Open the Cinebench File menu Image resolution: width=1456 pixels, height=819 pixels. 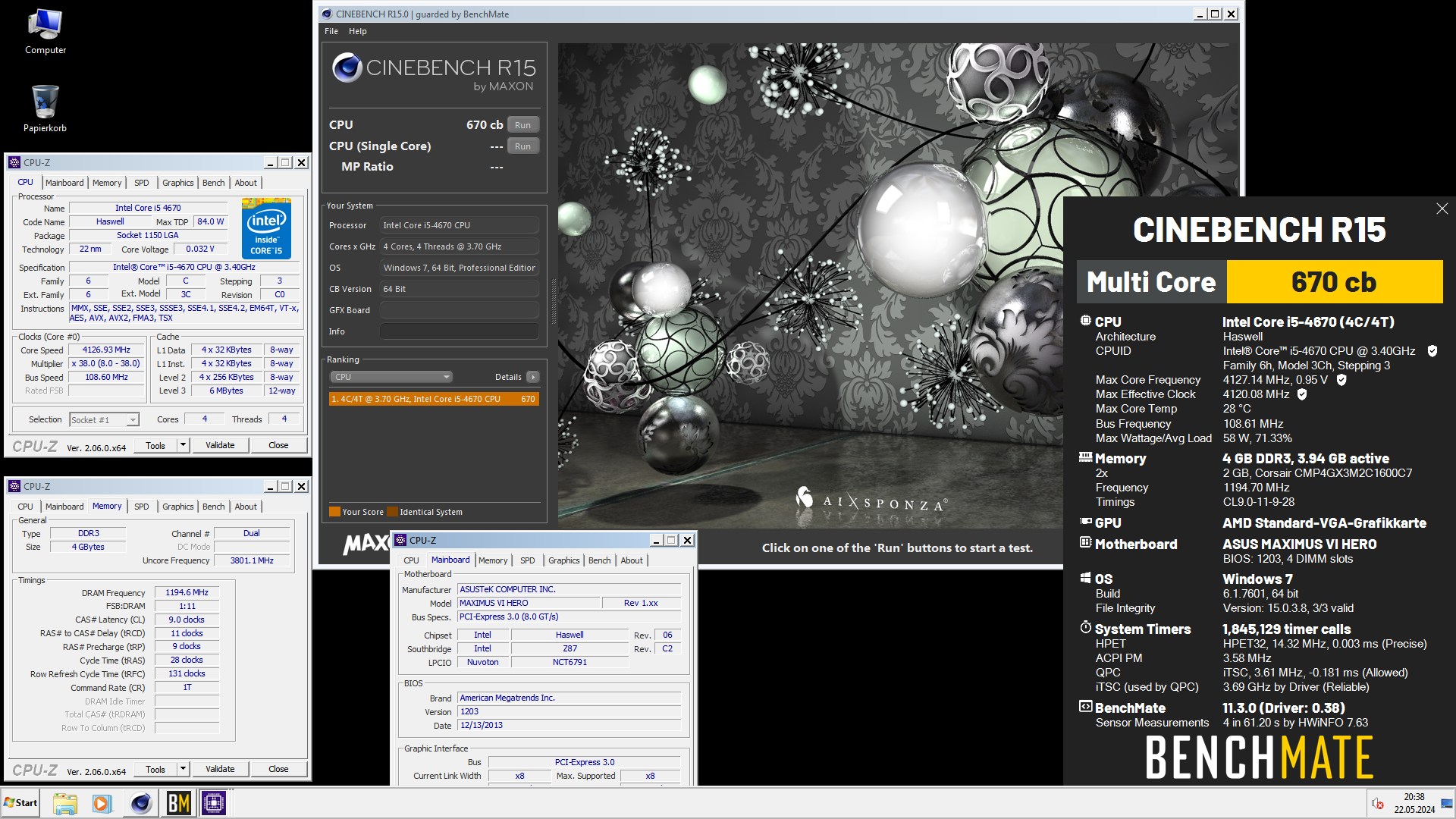coord(331,31)
